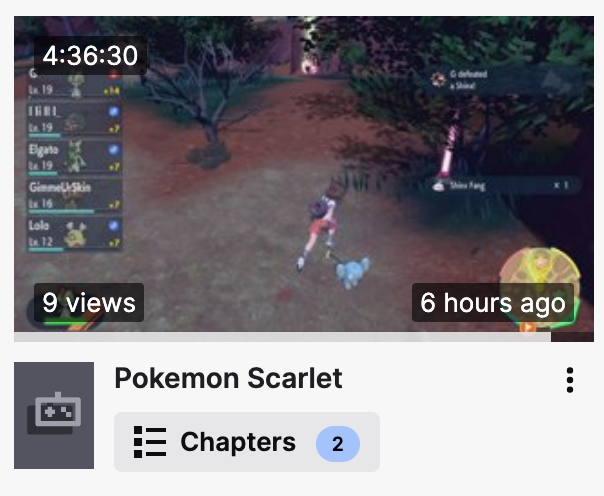This screenshot has height=496, width=604.
Task: Click the 4:36:30 duration badge
Action: [x=90, y=55]
